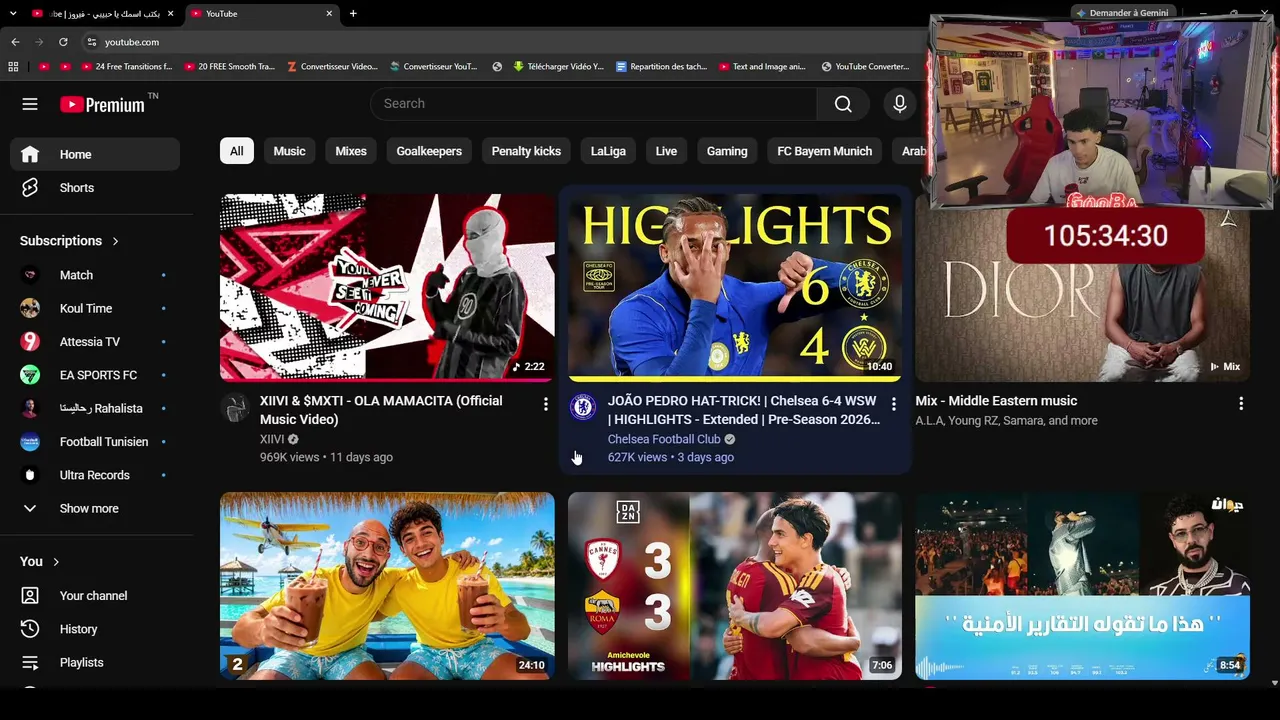Open the globe icon bookmark
The image size is (1280, 720).
(497, 67)
